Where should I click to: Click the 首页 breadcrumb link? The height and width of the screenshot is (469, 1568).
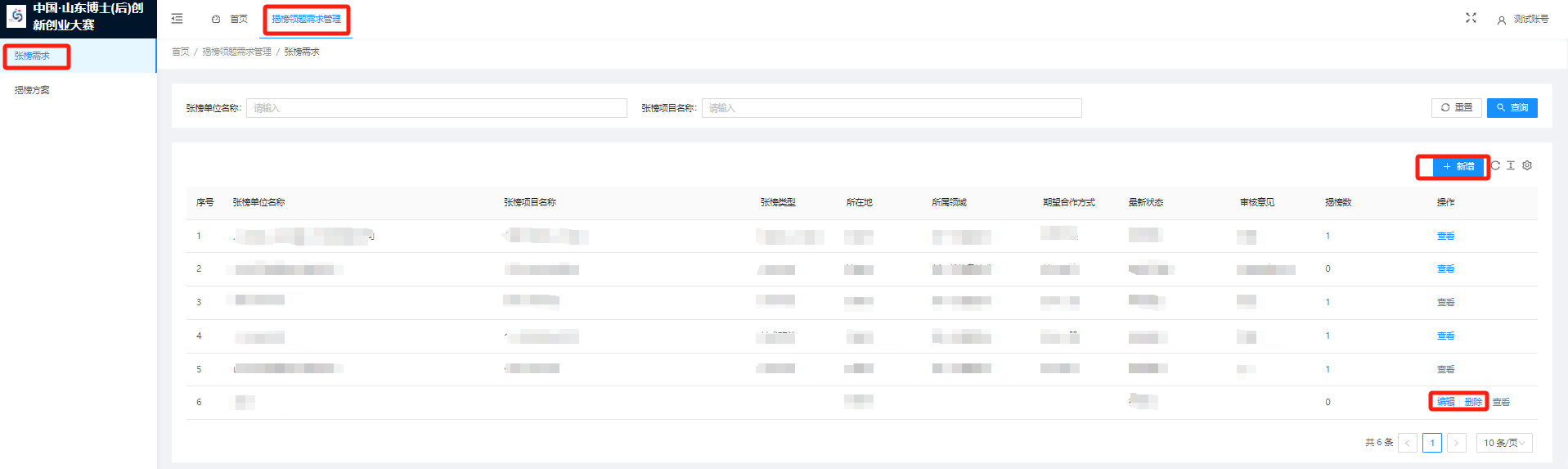pyautogui.click(x=180, y=52)
